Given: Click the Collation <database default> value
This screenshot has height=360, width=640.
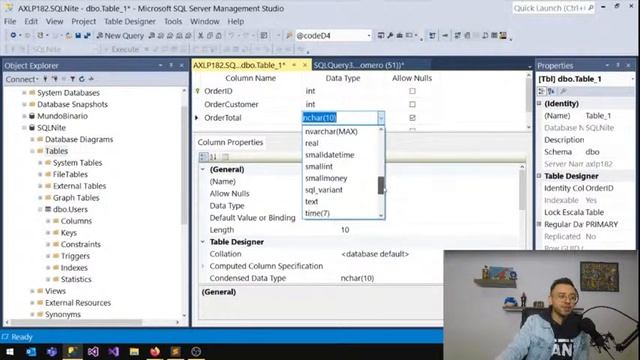Looking at the screenshot, I should coord(375,254).
